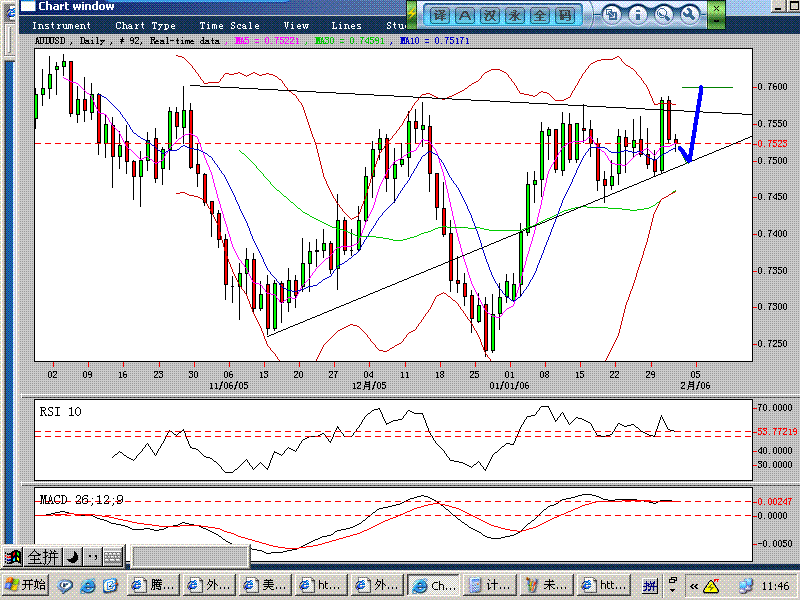Click the red 53.77219 RSI value label
Viewport: 800px width, 600px height.
[x=777, y=432]
